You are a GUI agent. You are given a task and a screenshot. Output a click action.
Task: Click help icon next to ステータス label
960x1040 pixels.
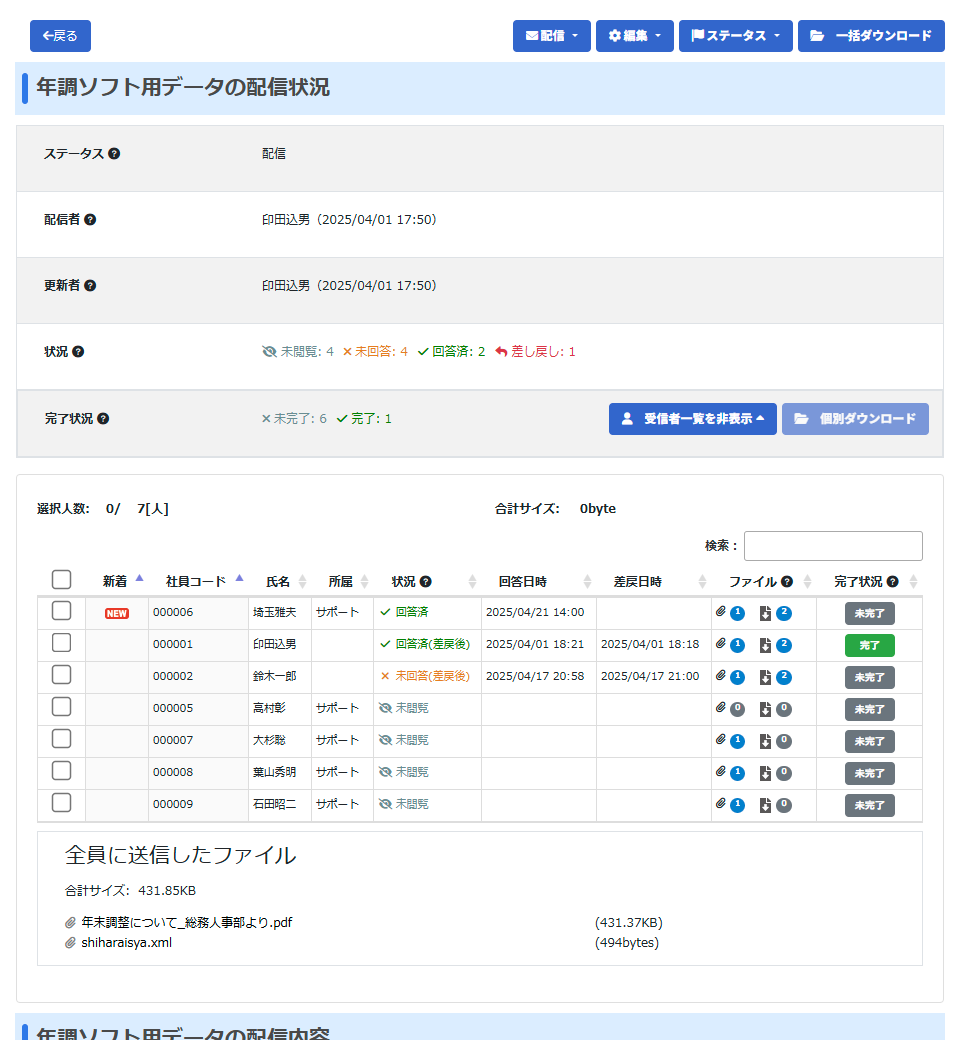click(x=114, y=154)
